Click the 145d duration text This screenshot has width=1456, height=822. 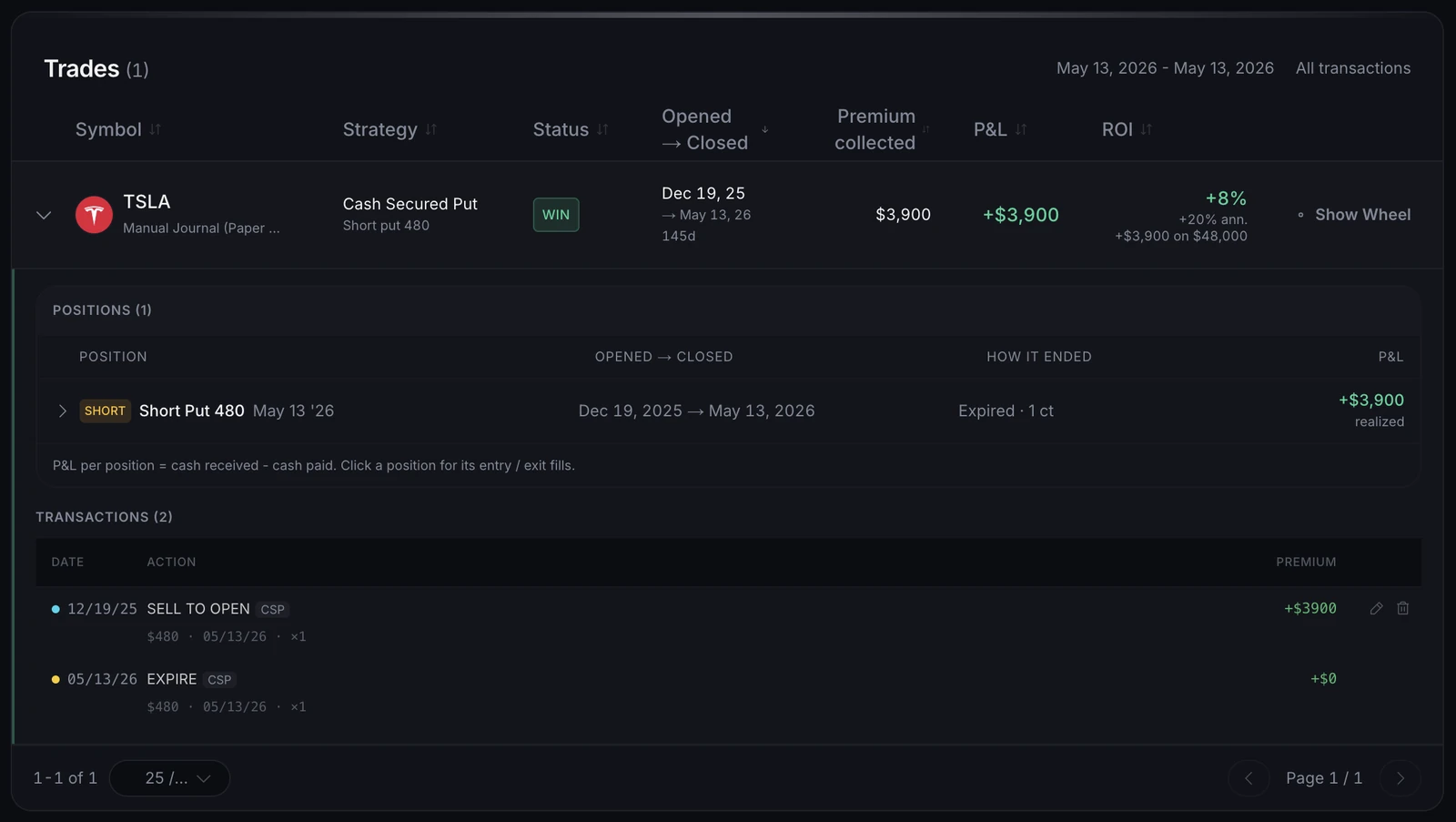click(679, 236)
